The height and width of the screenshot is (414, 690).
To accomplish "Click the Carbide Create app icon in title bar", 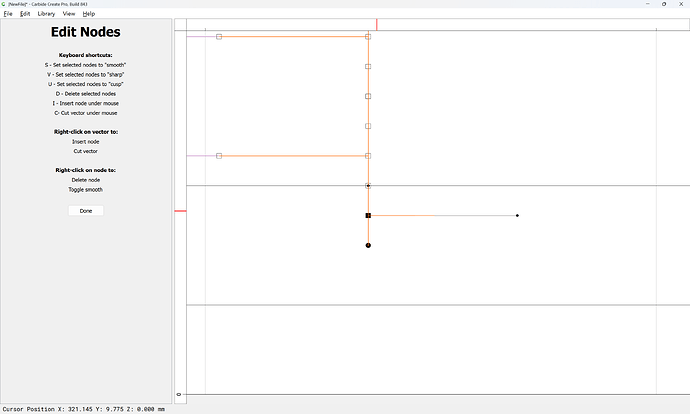I will pyautogui.click(x=4, y=4).
